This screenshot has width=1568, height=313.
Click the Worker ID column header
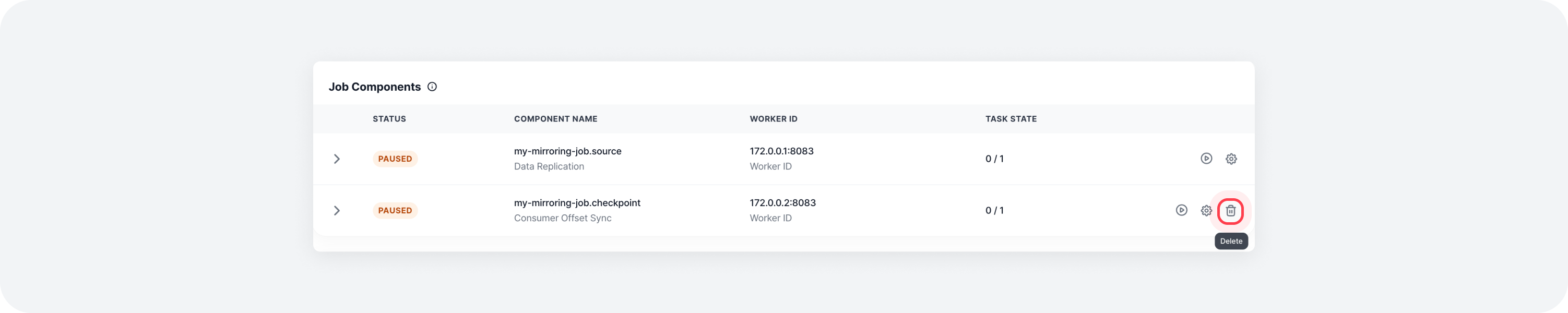(773, 119)
